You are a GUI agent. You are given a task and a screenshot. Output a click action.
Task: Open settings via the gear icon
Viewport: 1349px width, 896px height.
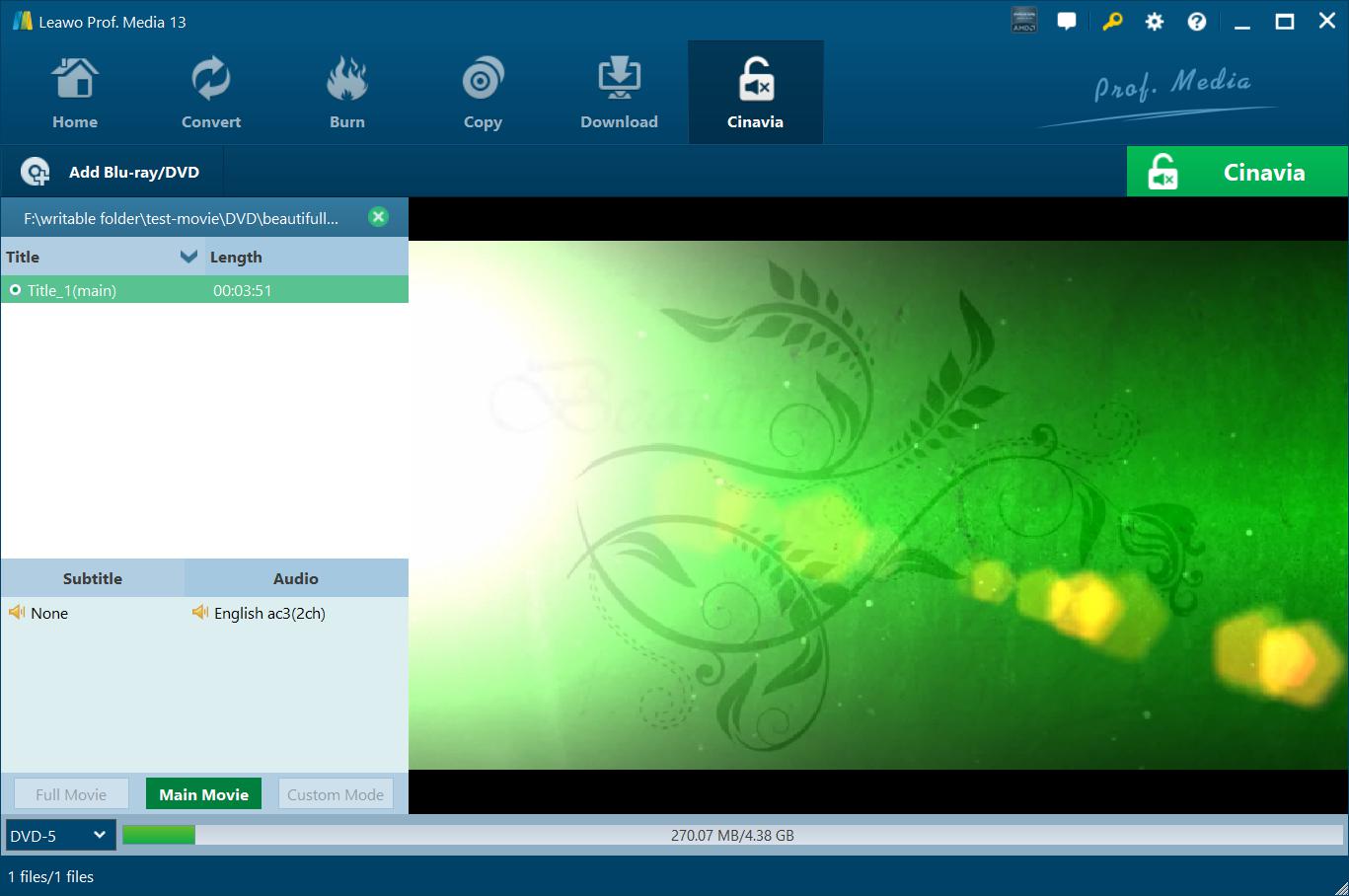click(x=1155, y=21)
